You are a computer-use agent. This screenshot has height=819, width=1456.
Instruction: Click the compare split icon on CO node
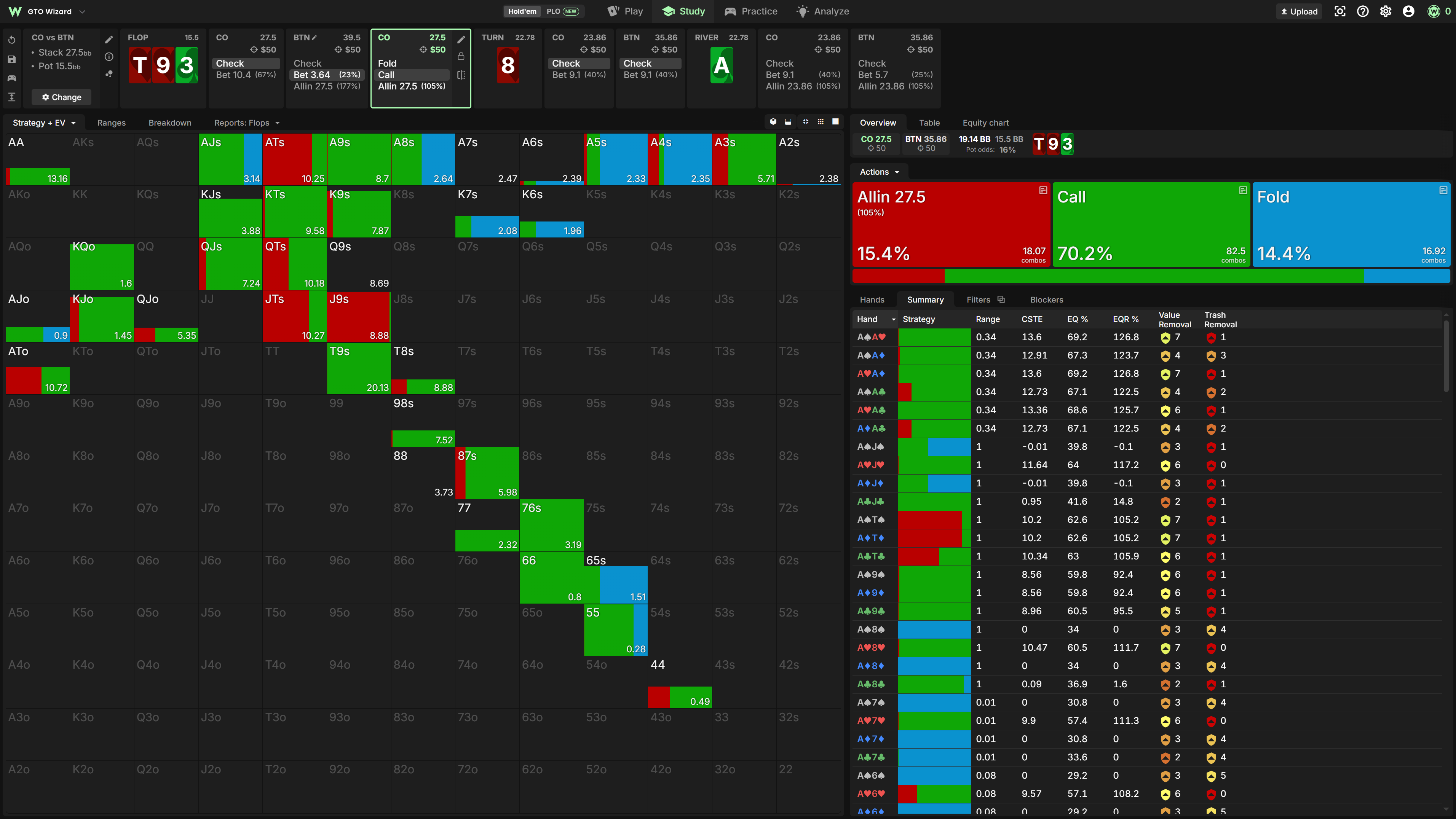coord(461,75)
